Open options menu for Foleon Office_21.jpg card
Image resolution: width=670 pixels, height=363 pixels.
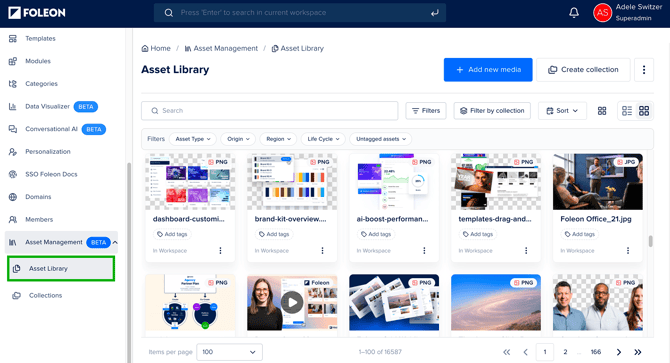[628, 251]
